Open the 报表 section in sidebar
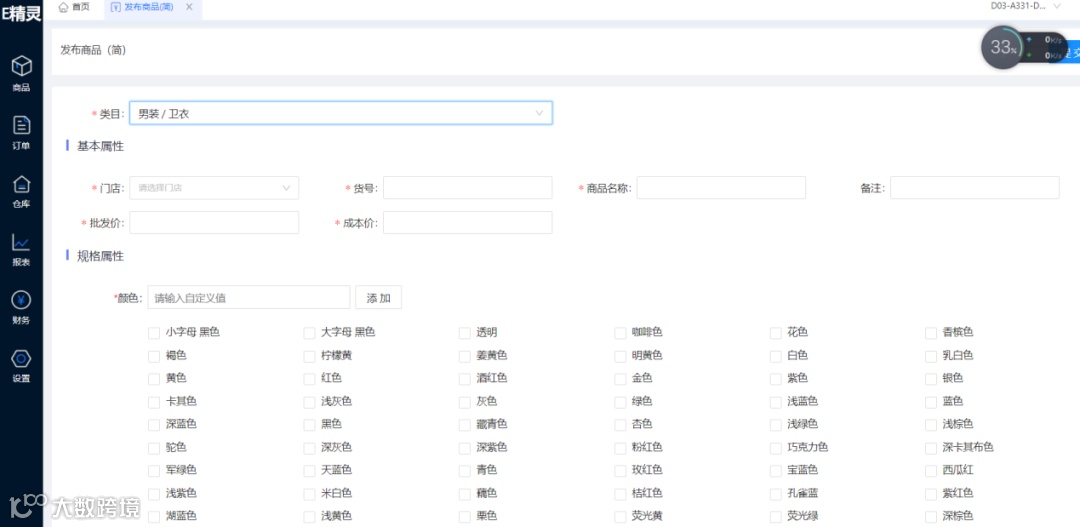The height and width of the screenshot is (527, 1080). tap(21, 249)
